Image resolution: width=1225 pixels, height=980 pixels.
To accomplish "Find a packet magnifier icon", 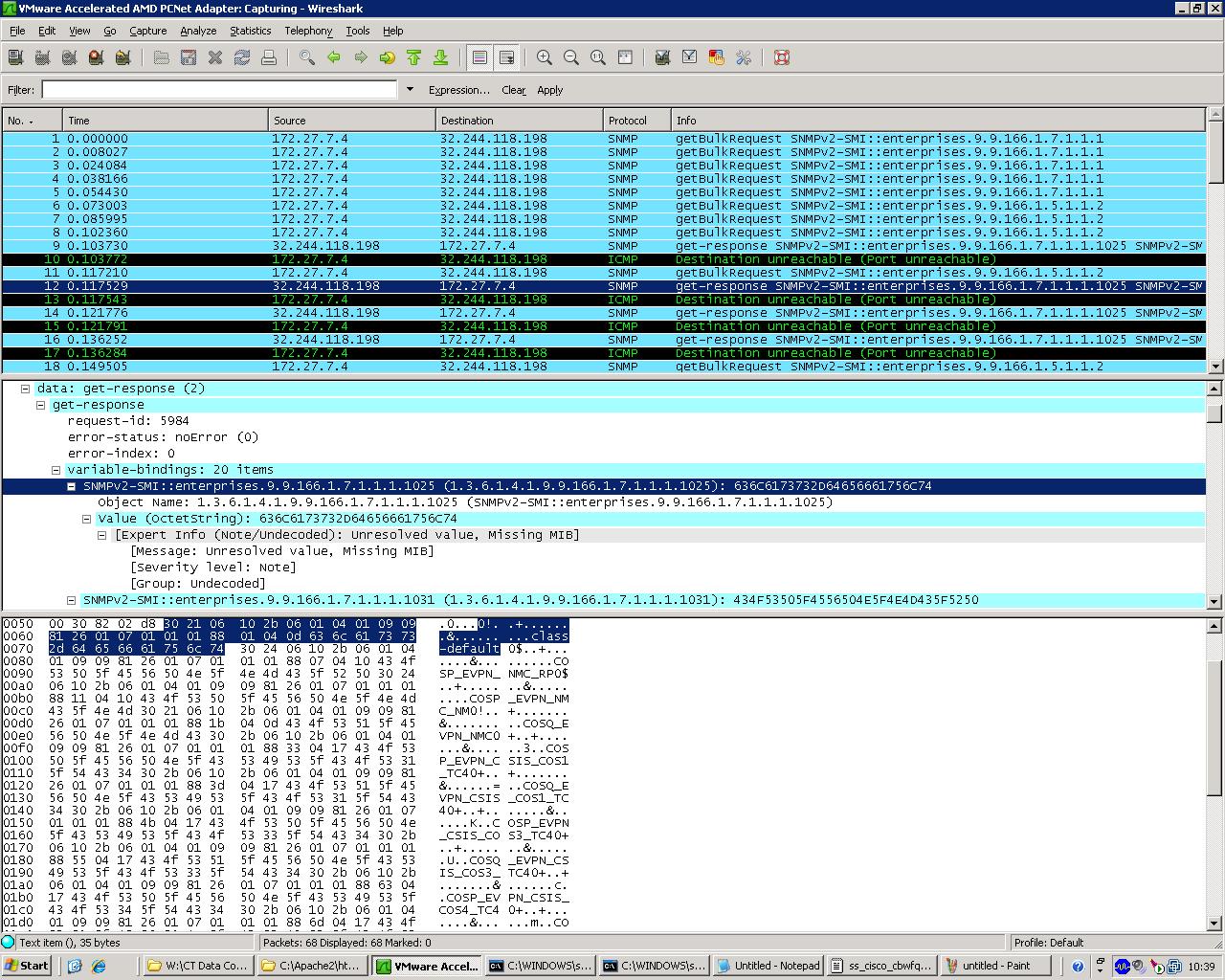I will (307, 57).
